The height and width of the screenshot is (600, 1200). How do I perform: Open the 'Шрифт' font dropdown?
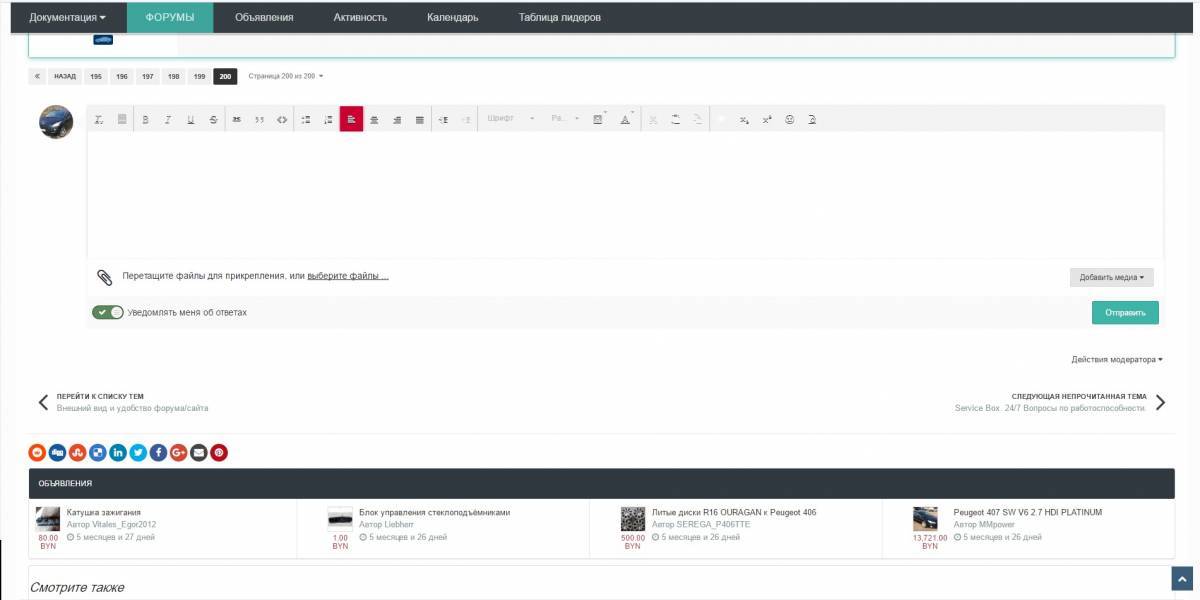click(x=510, y=119)
